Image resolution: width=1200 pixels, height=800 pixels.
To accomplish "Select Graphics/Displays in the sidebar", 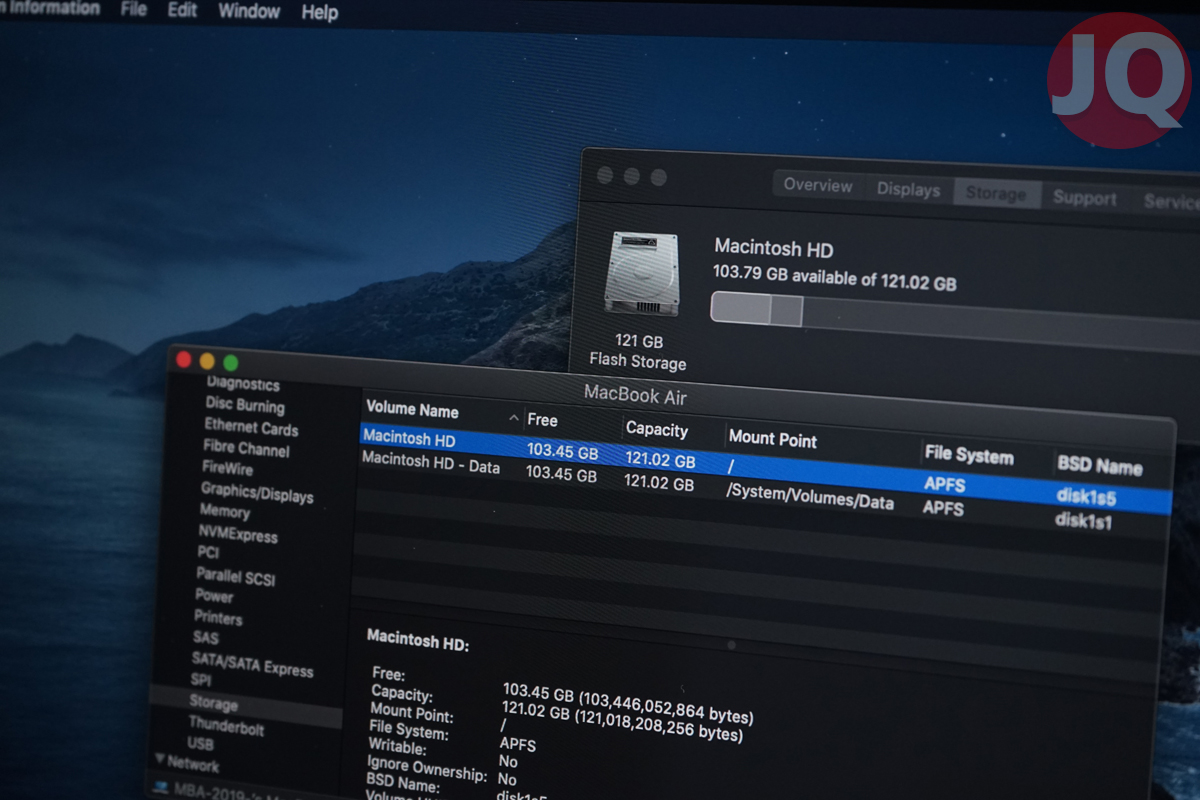I will (257, 492).
